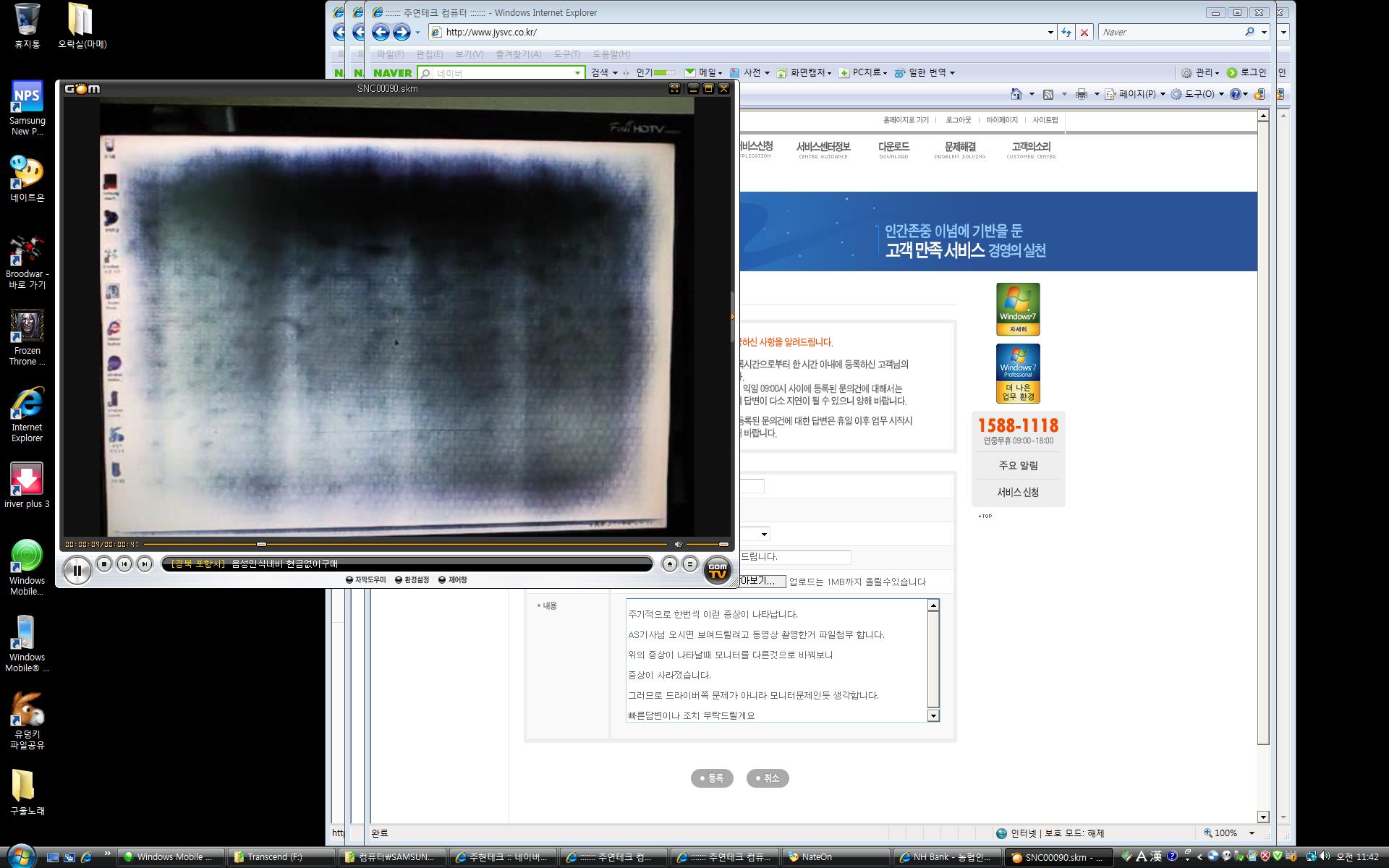Open 서비스센터정보 tab on site
This screenshot has width=1389, height=868.
823,150
